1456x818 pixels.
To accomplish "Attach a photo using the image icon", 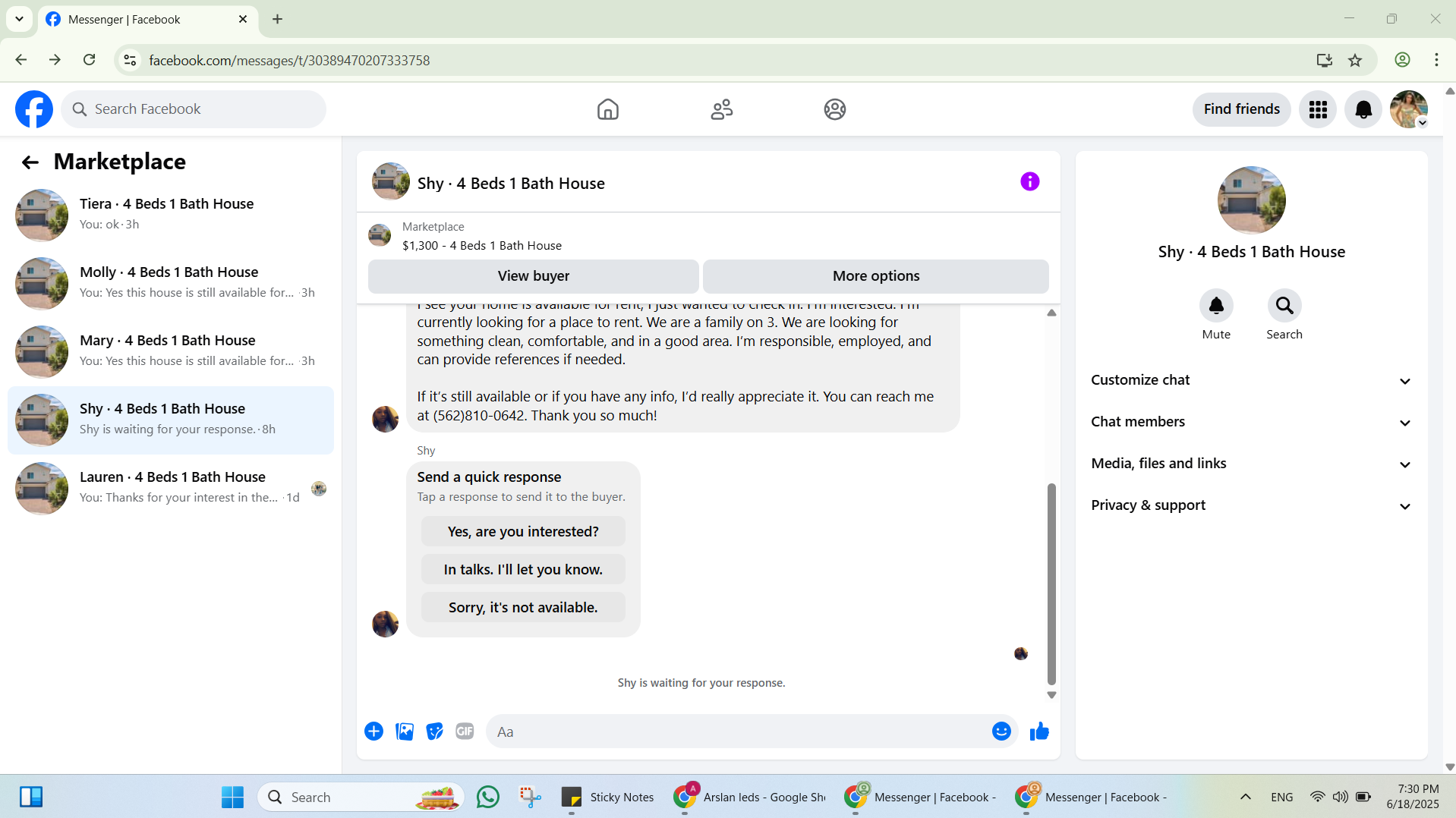I will click(405, 731).
